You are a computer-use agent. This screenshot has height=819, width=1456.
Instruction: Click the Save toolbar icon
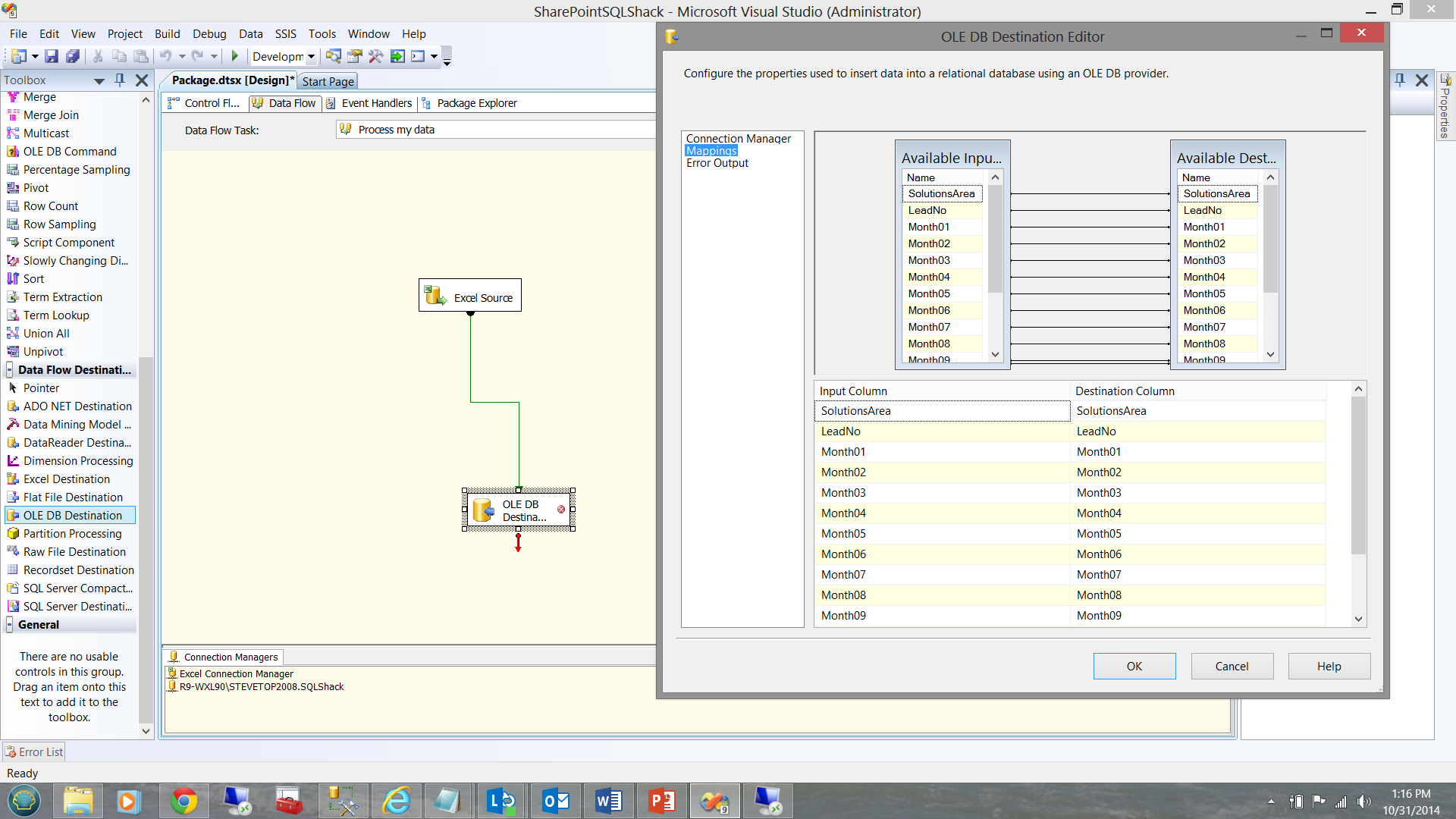click(52, 56)
